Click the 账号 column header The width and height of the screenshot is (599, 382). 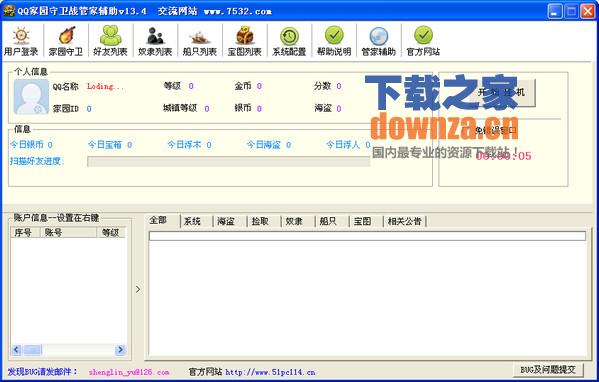tap(69, 232)
